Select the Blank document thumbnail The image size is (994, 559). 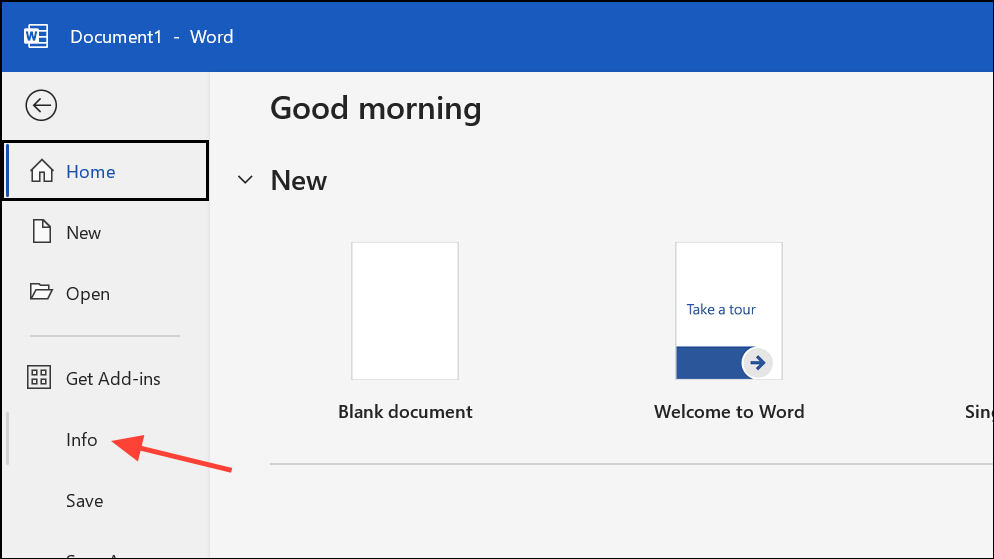(x=405, y=311)
